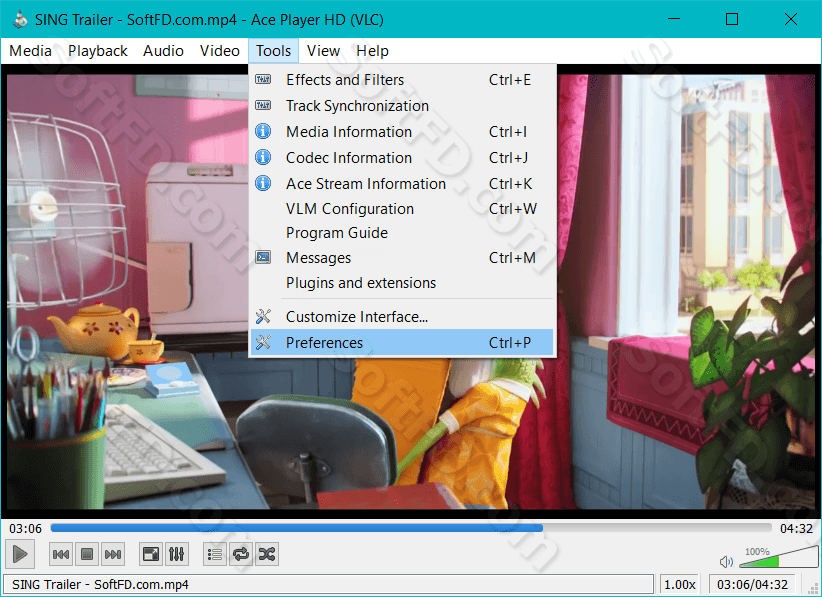Open VLM Configuration

coord(402,209)
